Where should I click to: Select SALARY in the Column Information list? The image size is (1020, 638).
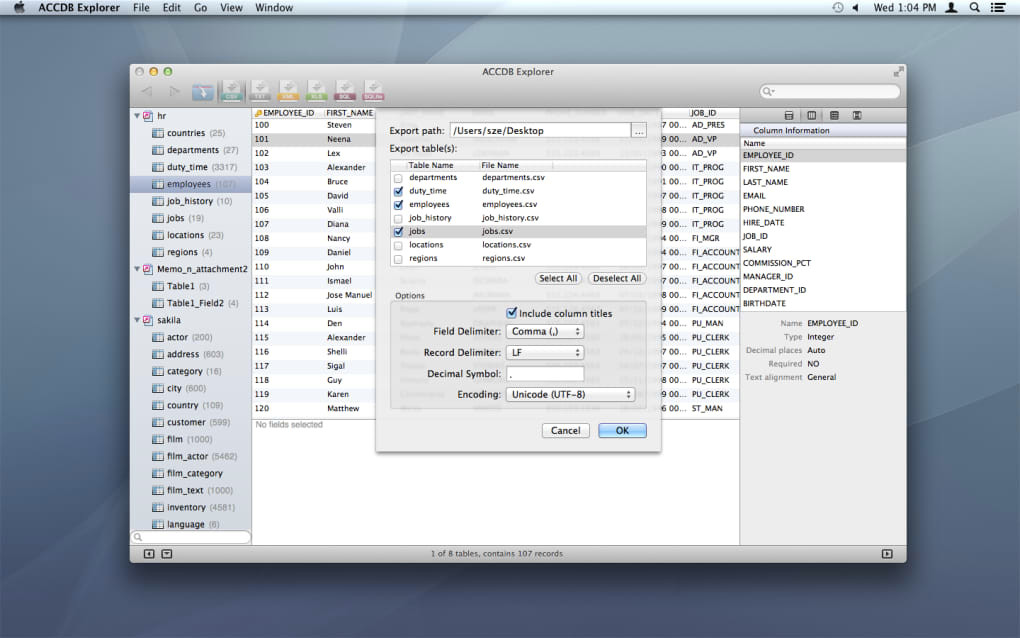tap(822, 250)
